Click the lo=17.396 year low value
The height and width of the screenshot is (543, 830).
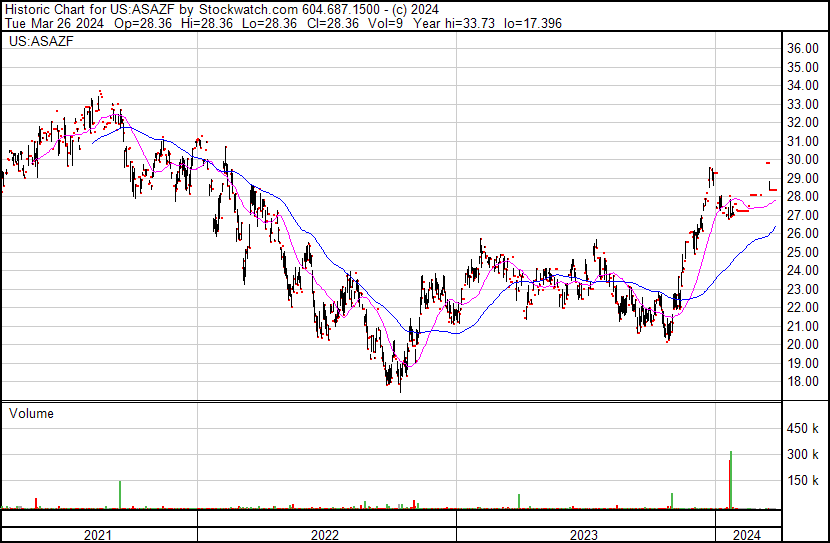[533, 23]
